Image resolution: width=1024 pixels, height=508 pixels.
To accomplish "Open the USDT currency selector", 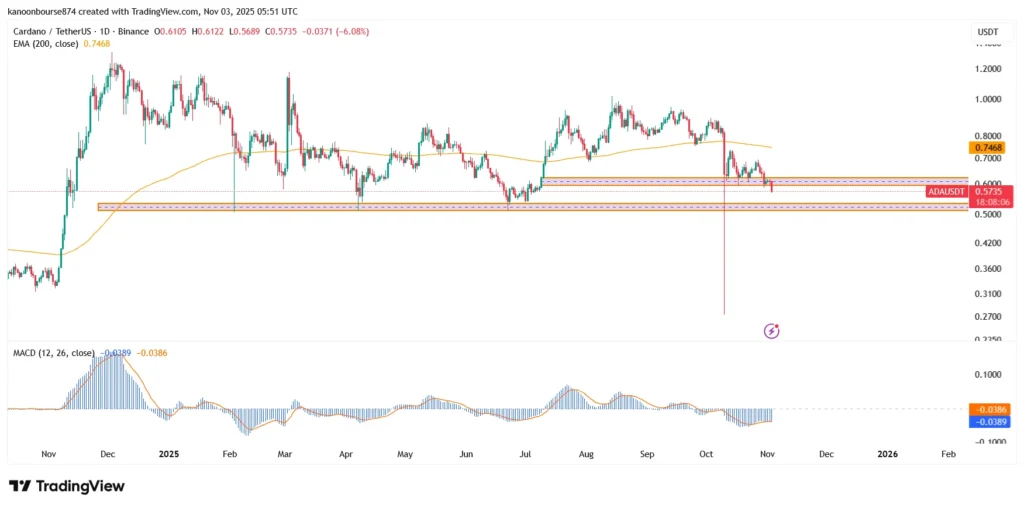I will pos(986,34).
